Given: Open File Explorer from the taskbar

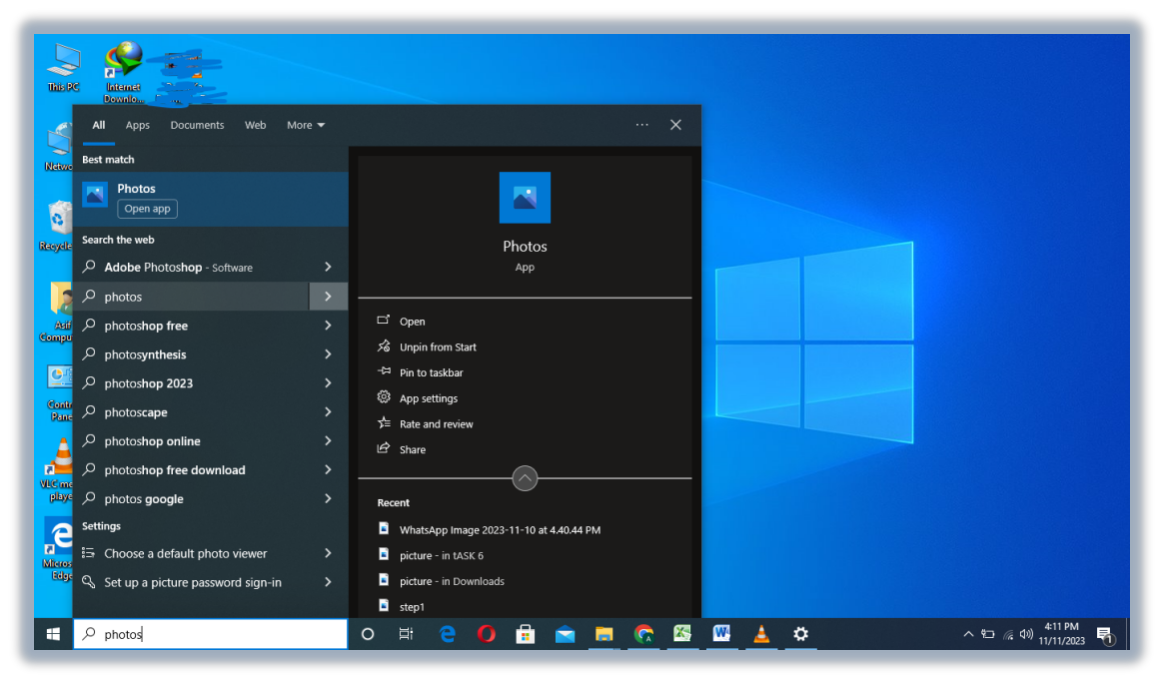Looking at the screenshot, I should coord(604,634).
